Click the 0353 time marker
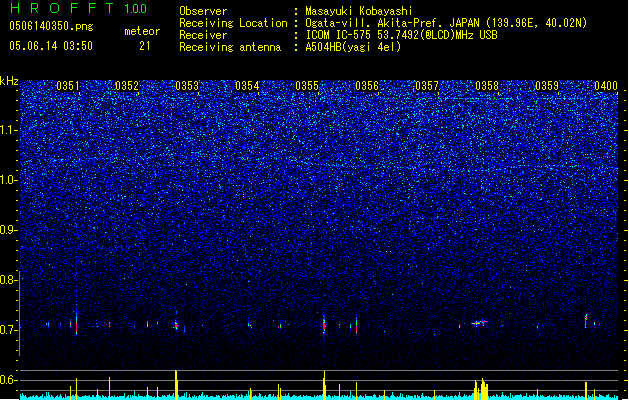 click(x=187, y=86)
